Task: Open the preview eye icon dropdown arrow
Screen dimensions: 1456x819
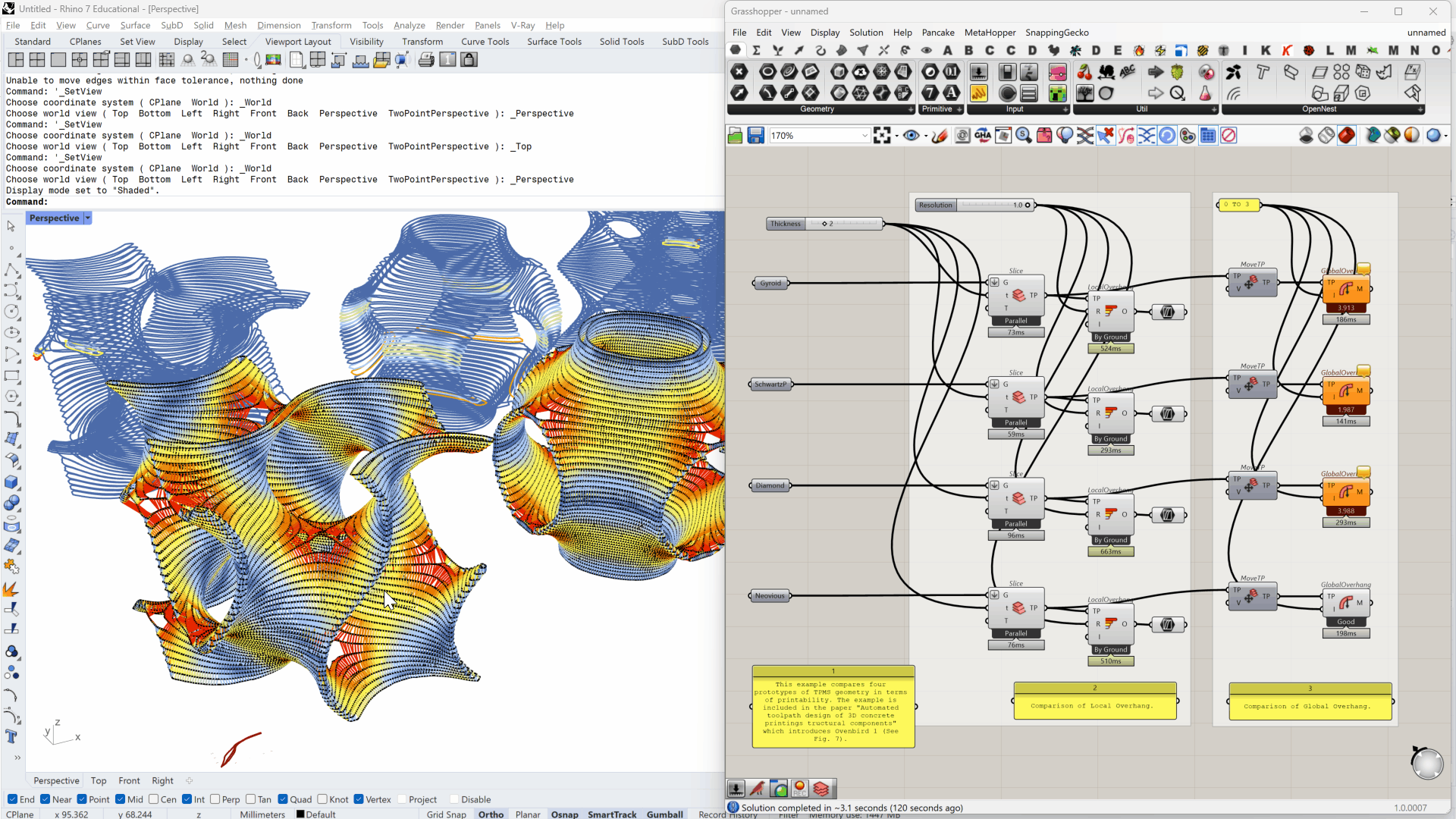Action: pyautogui.click(x=925, y=136)
